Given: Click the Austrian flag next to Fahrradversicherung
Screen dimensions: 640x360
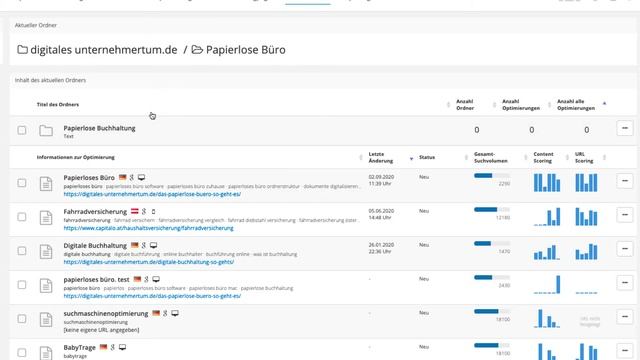Looking at the screenshot, I should click(x=134, y=211).
